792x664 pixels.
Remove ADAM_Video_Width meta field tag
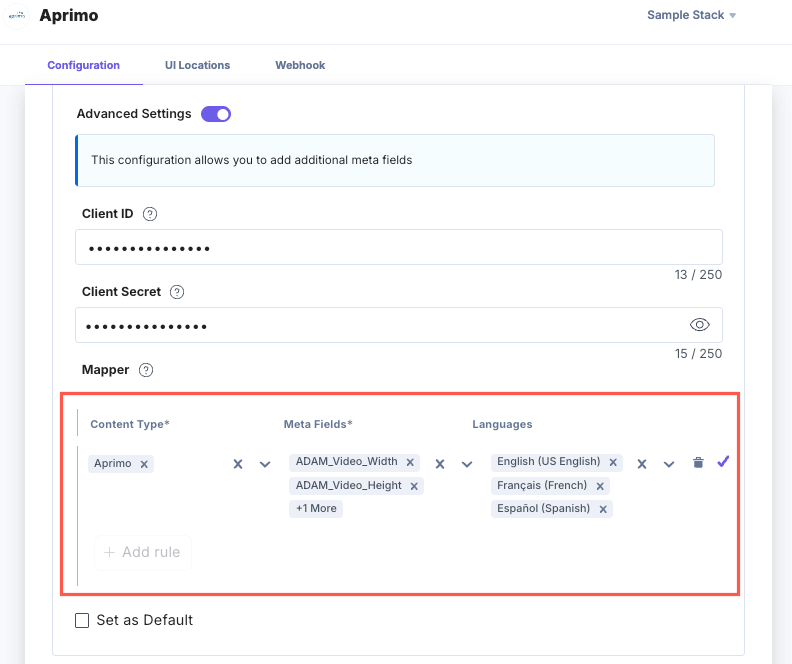tap(410, 462)
